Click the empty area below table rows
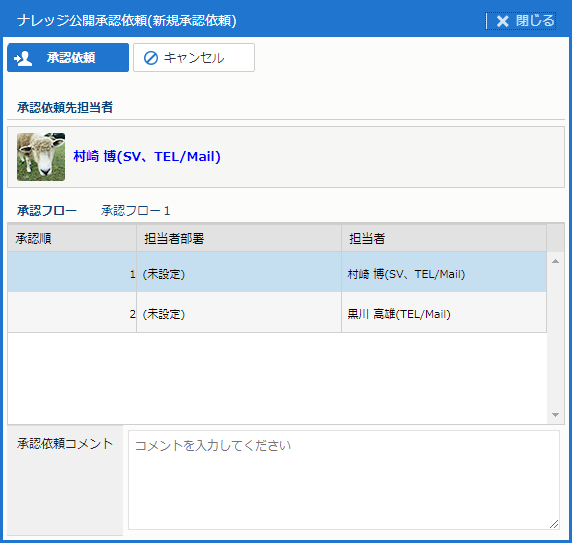Screen dimensions: 572x543 pos(277,378)
